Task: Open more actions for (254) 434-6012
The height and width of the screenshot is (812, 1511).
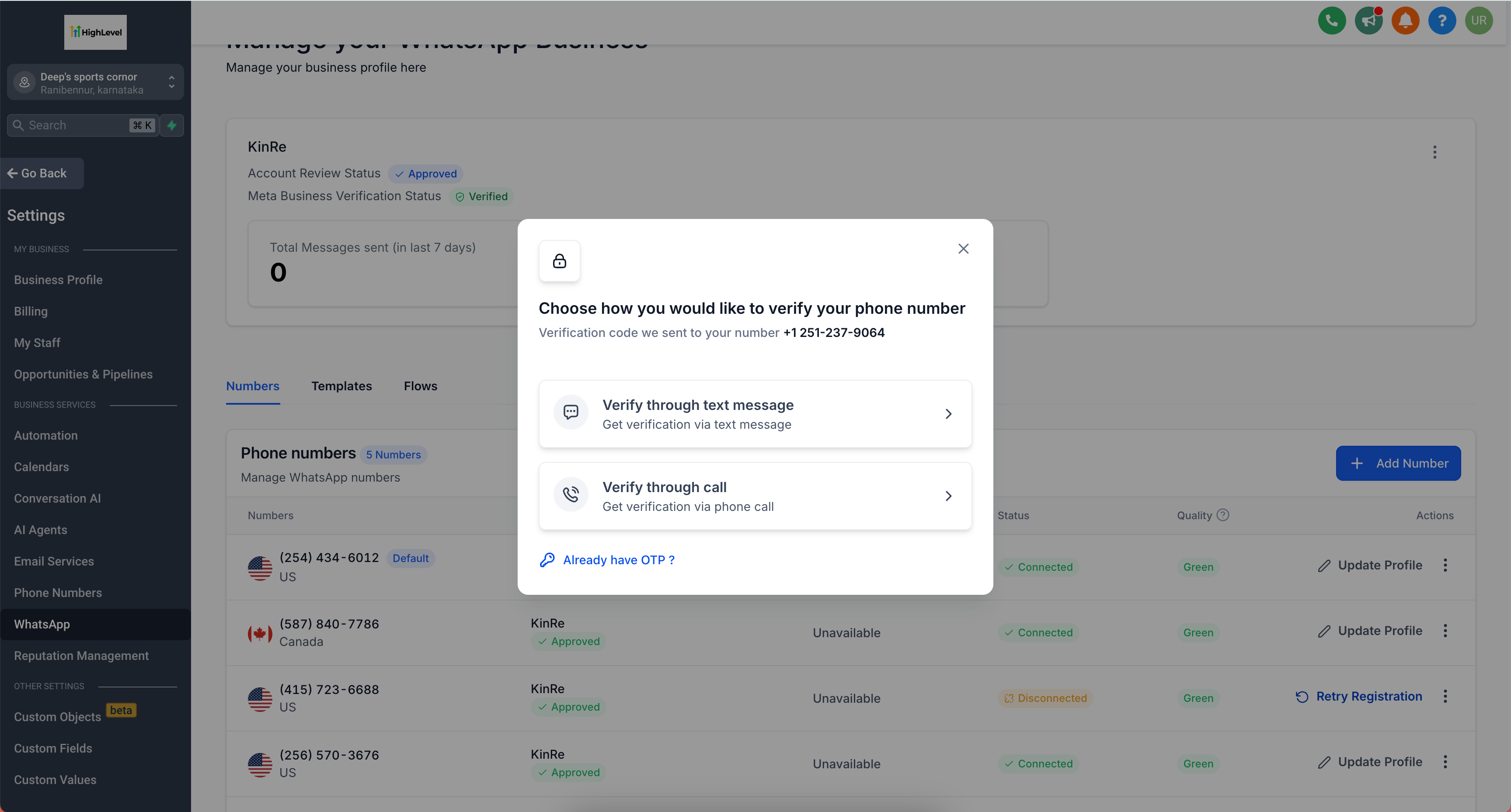Action: point(1445,565)
